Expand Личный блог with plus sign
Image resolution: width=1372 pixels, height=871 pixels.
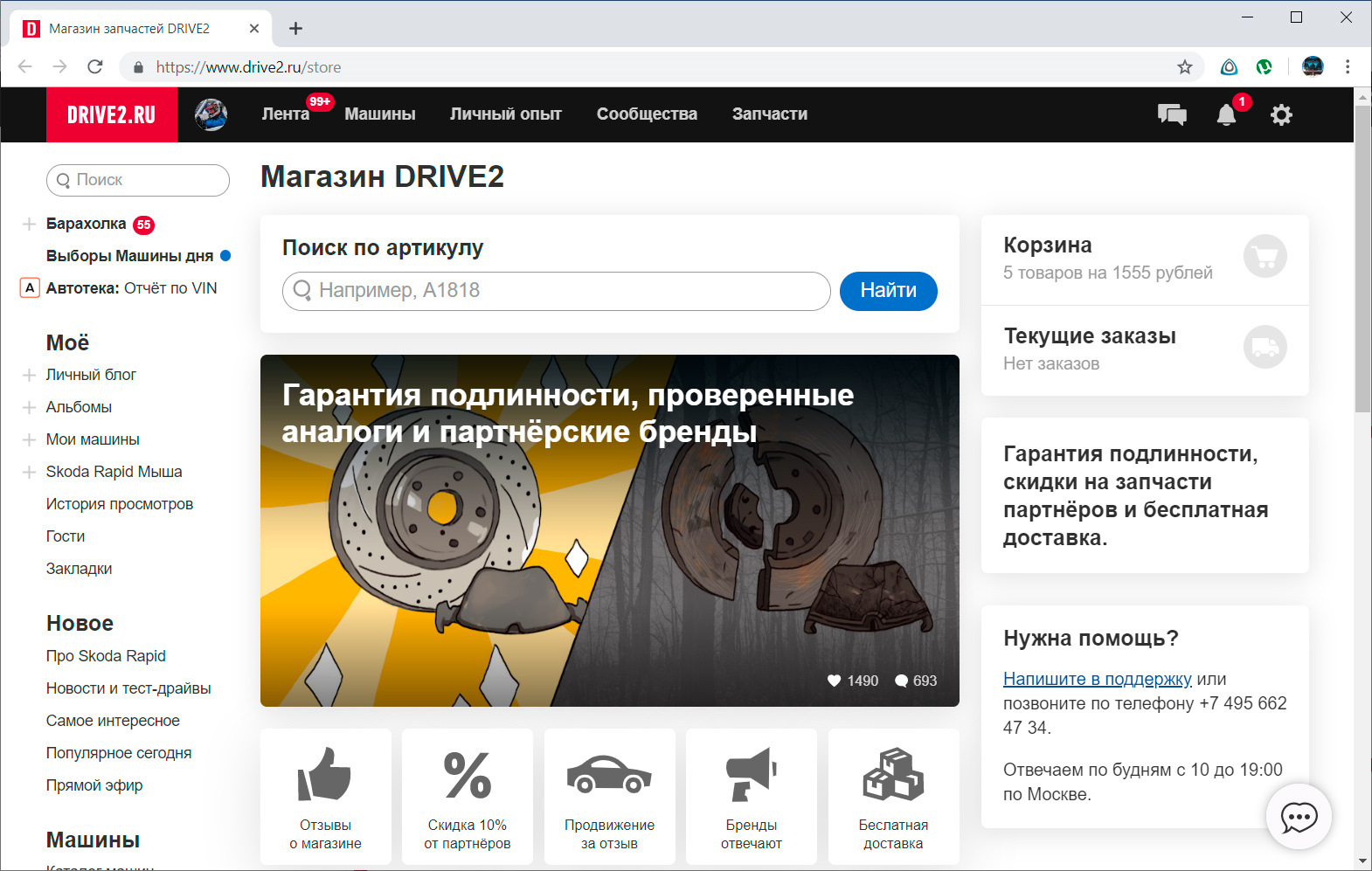click(29, 376)
